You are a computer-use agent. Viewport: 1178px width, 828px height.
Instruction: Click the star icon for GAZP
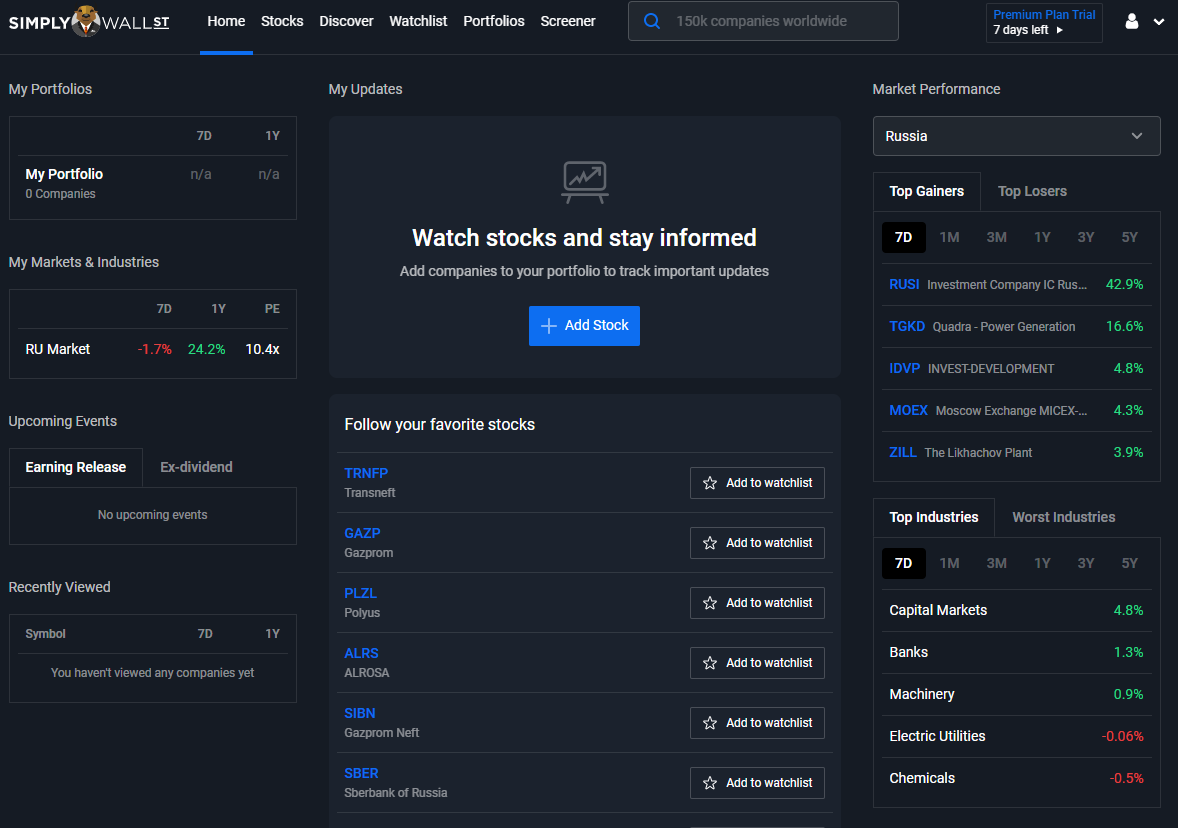(710, 543)
